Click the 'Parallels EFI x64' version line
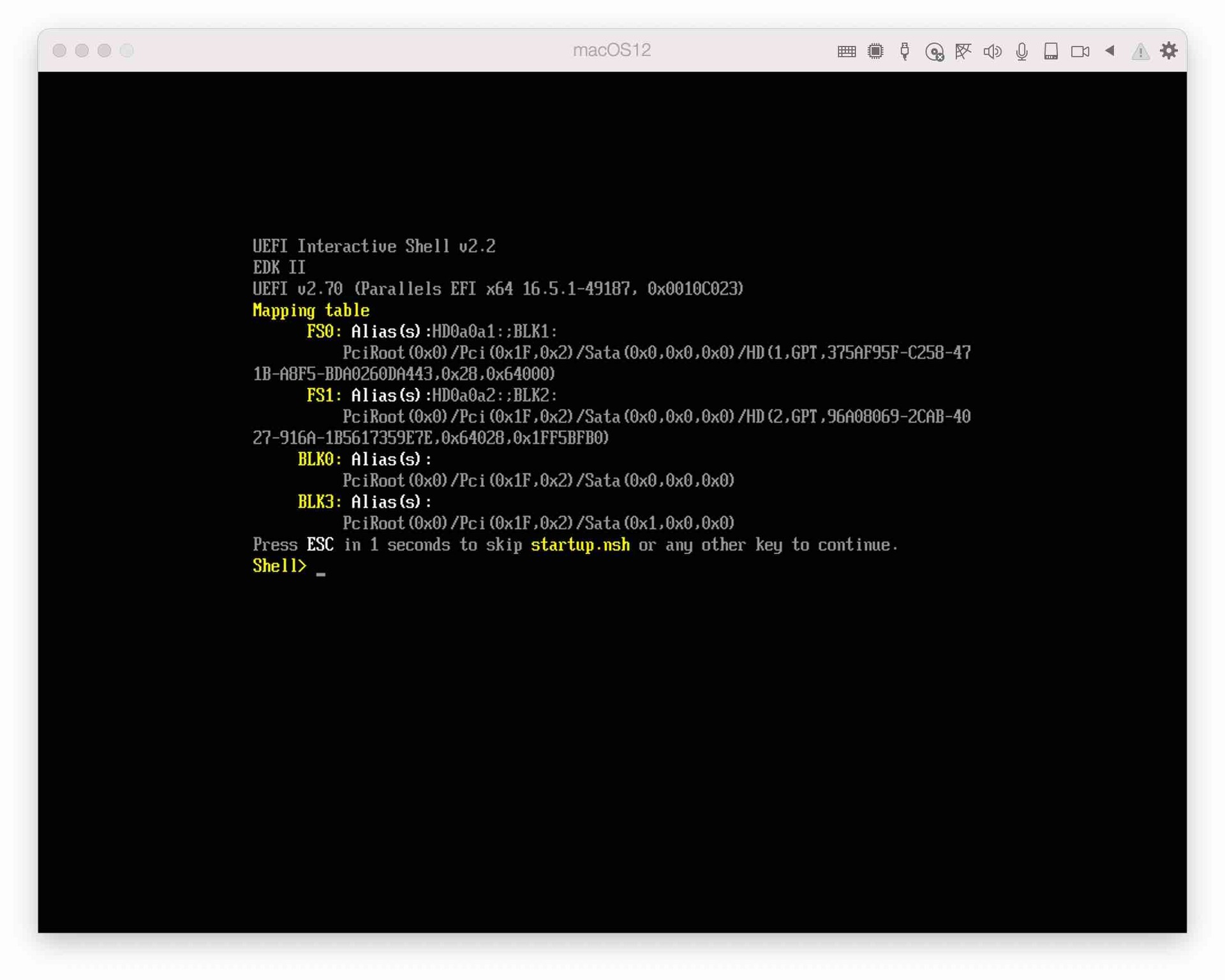Image resolution: width=1225 pixels, height=980 pixels. pos(498,289)
